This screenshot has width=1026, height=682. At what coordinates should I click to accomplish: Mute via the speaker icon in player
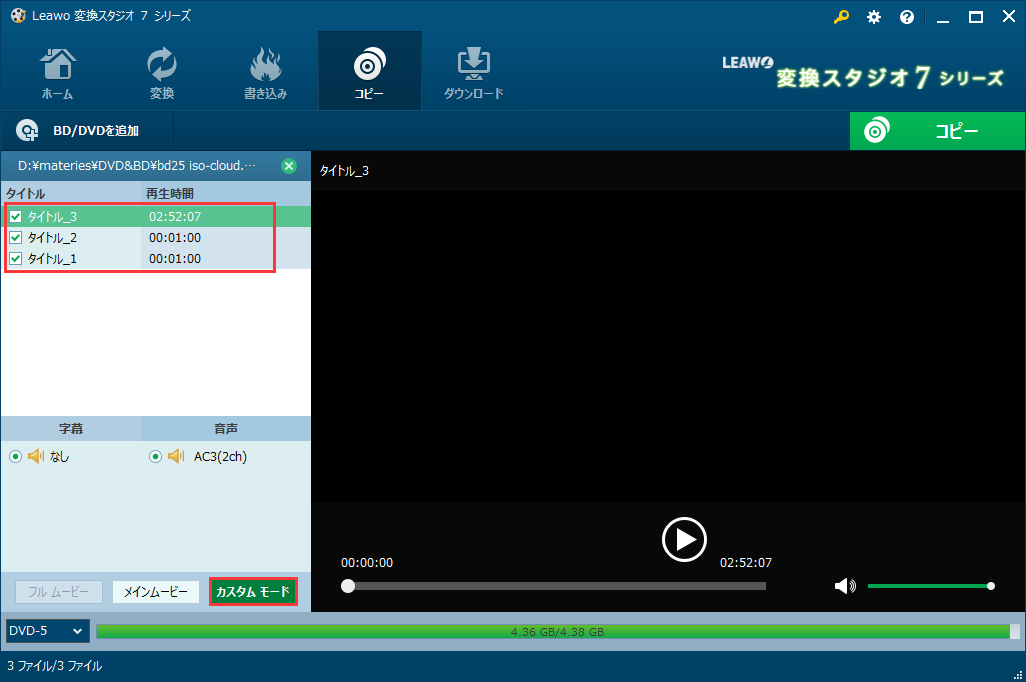pyautogui.click(x=845, y=586)
